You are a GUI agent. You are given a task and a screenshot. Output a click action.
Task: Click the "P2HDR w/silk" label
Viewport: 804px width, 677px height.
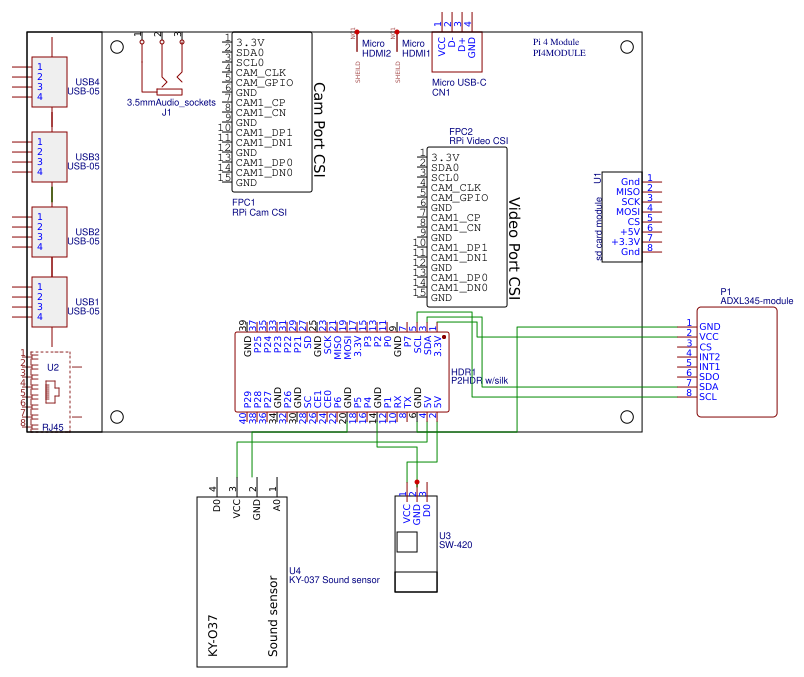[x=479, y=381]
